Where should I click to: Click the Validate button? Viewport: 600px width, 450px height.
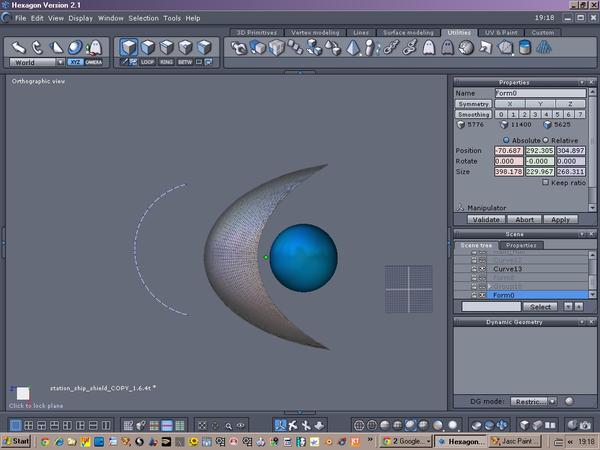(x=486, y=220)
